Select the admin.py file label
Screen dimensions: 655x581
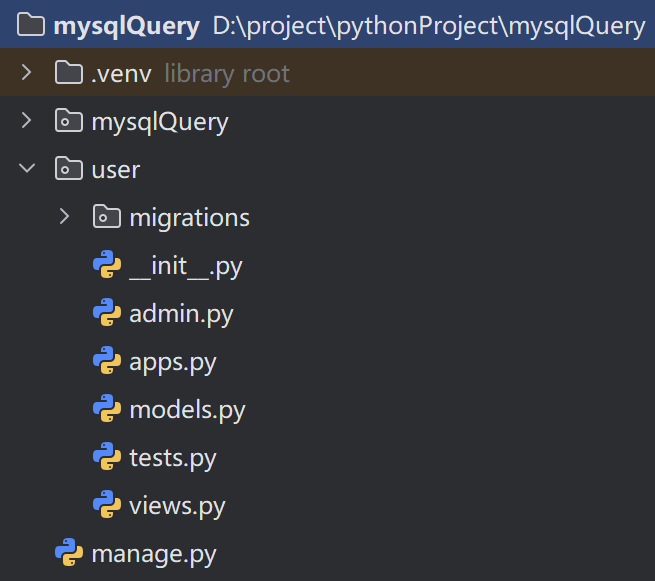[x=181, y=313]
